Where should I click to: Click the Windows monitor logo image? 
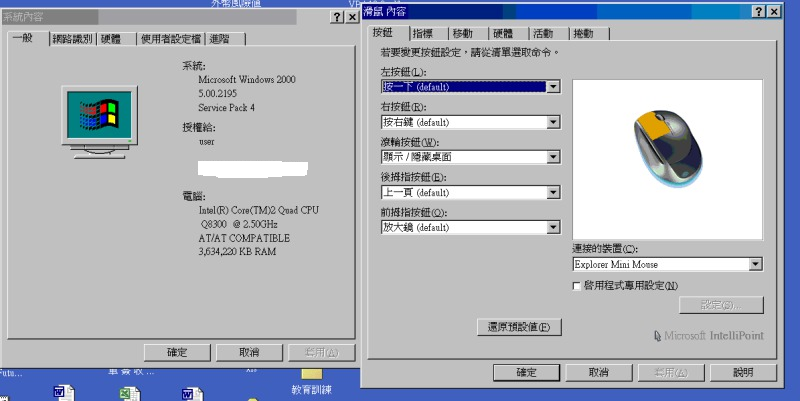pyautogui.click(x=99, y=122)
